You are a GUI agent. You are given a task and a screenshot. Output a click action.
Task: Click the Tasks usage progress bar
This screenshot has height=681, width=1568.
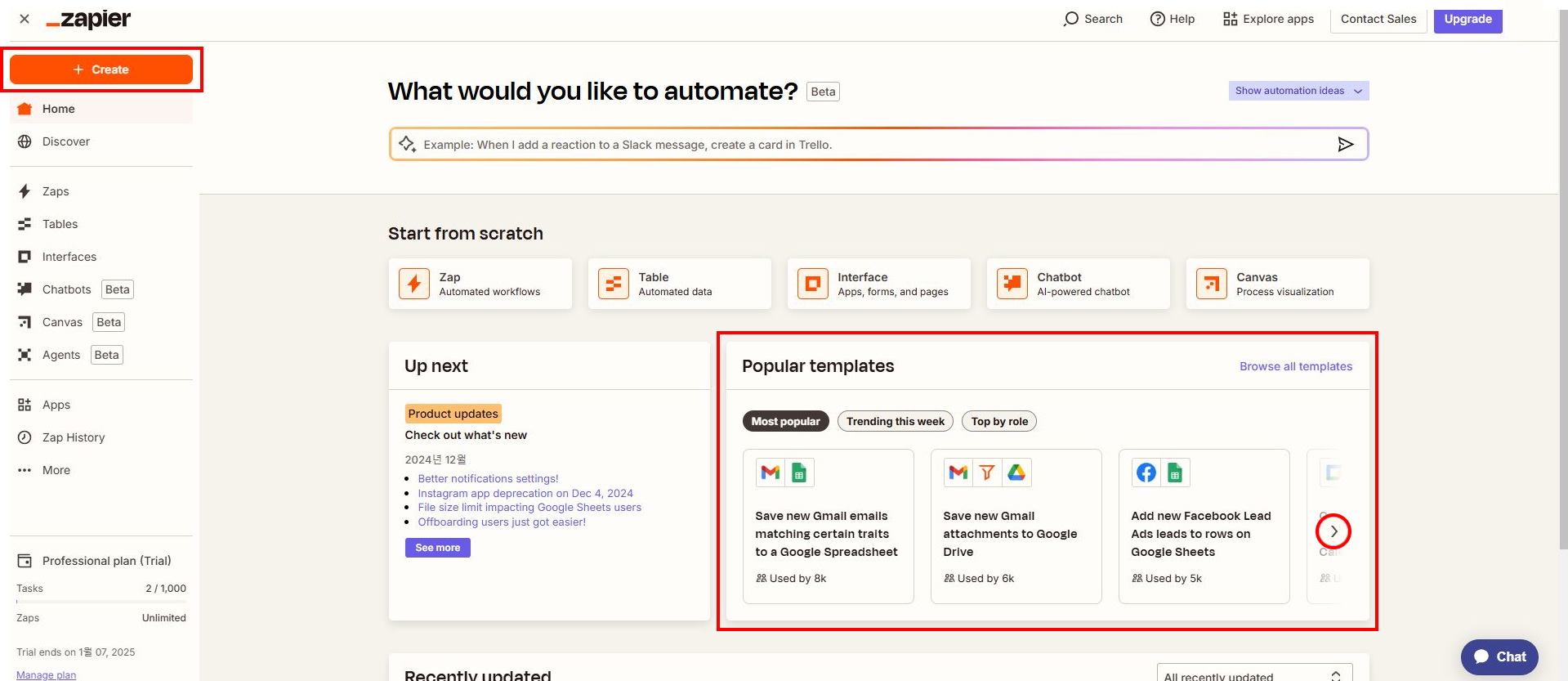[101, 602]
